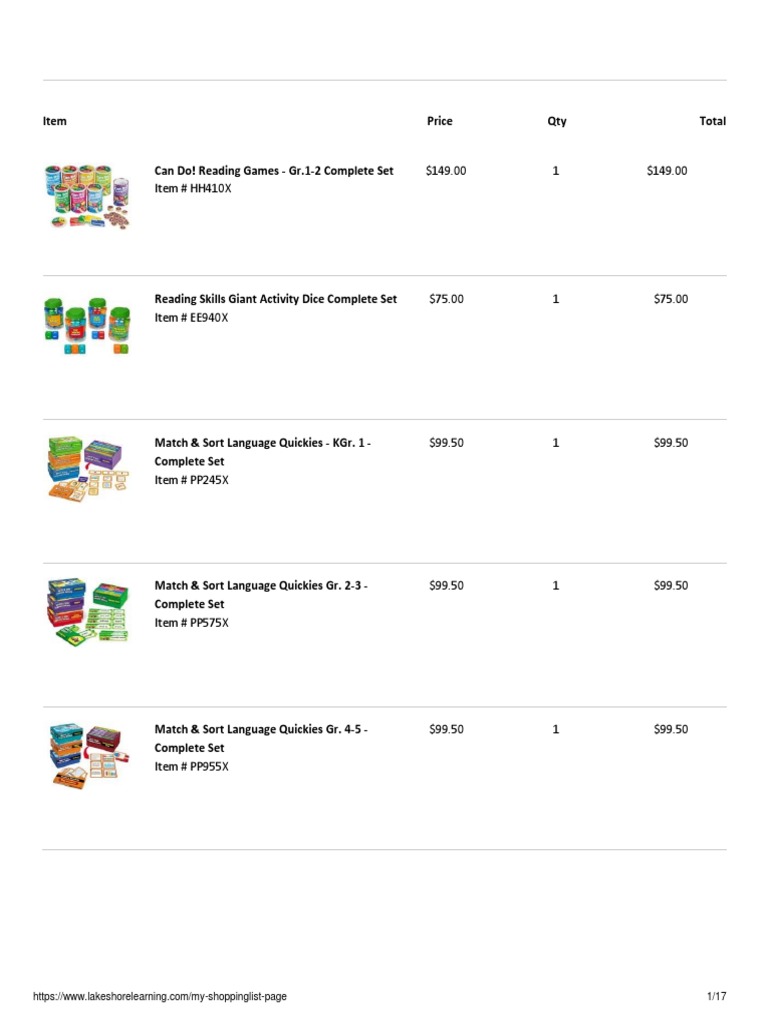Click the lakeshorelearning.com shopping list URL
The image size is (768, 1024).
click(x=160, y=997)
